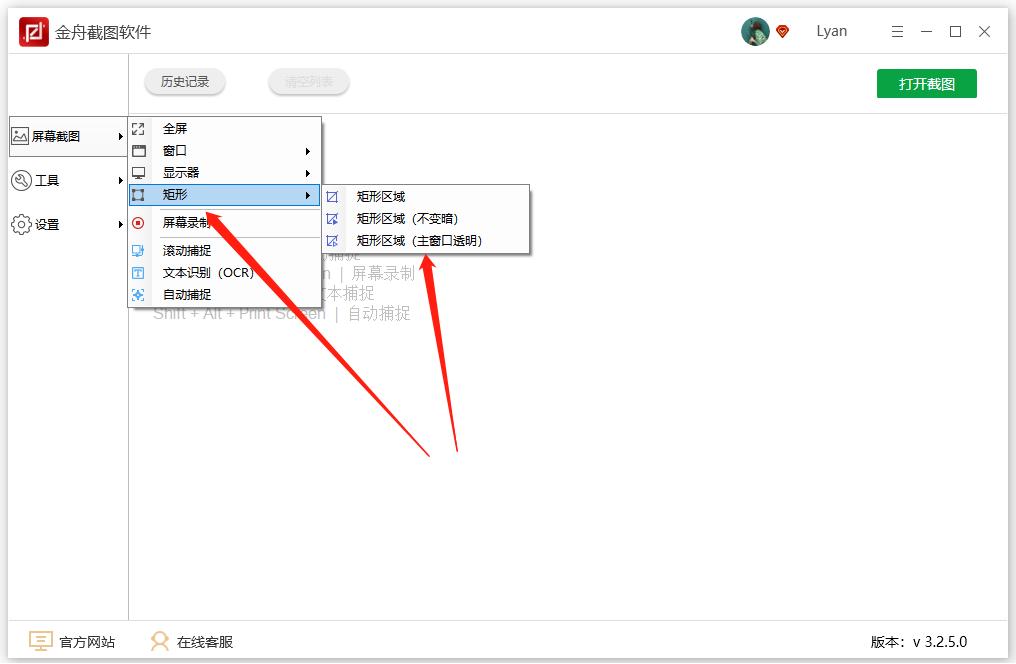Open the 屏幕截图 sidebar tab
This screenshot has height=664, width=1016.
[58, 135]
